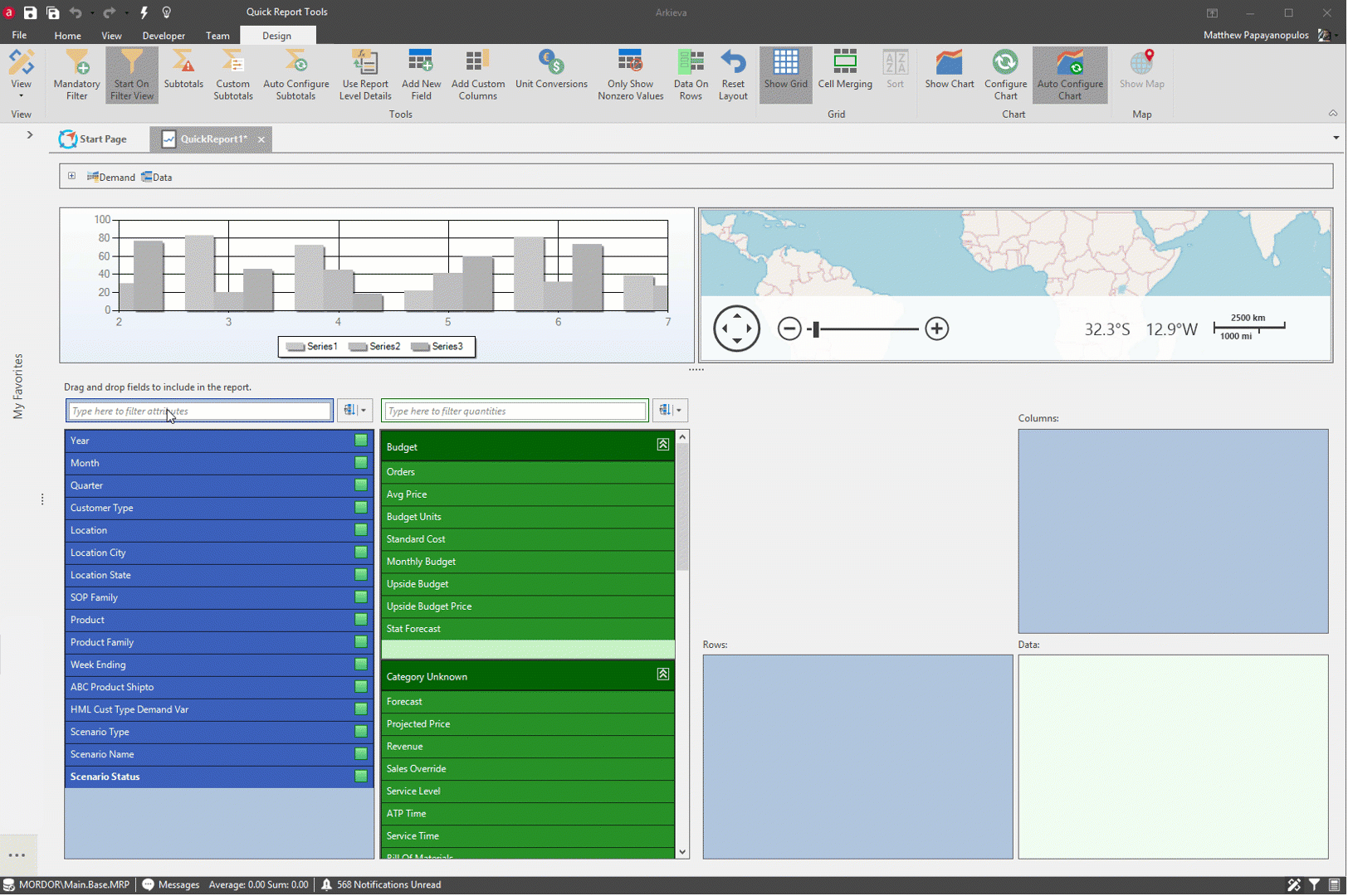Screen dimensions: 1348x896
Task: Click the Mandatory Filter ribbon icon
Action: [76, 75]
